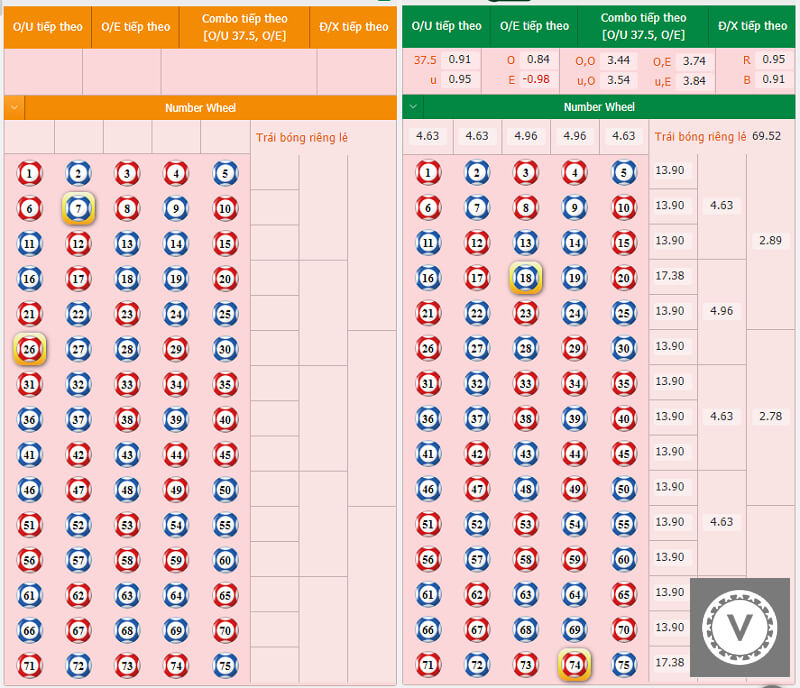Choose highlighted ball 74 in green panel
Image resolution: width=800 pixels, height=688 pixels.
pyautogui.click(x=574, y=665)
